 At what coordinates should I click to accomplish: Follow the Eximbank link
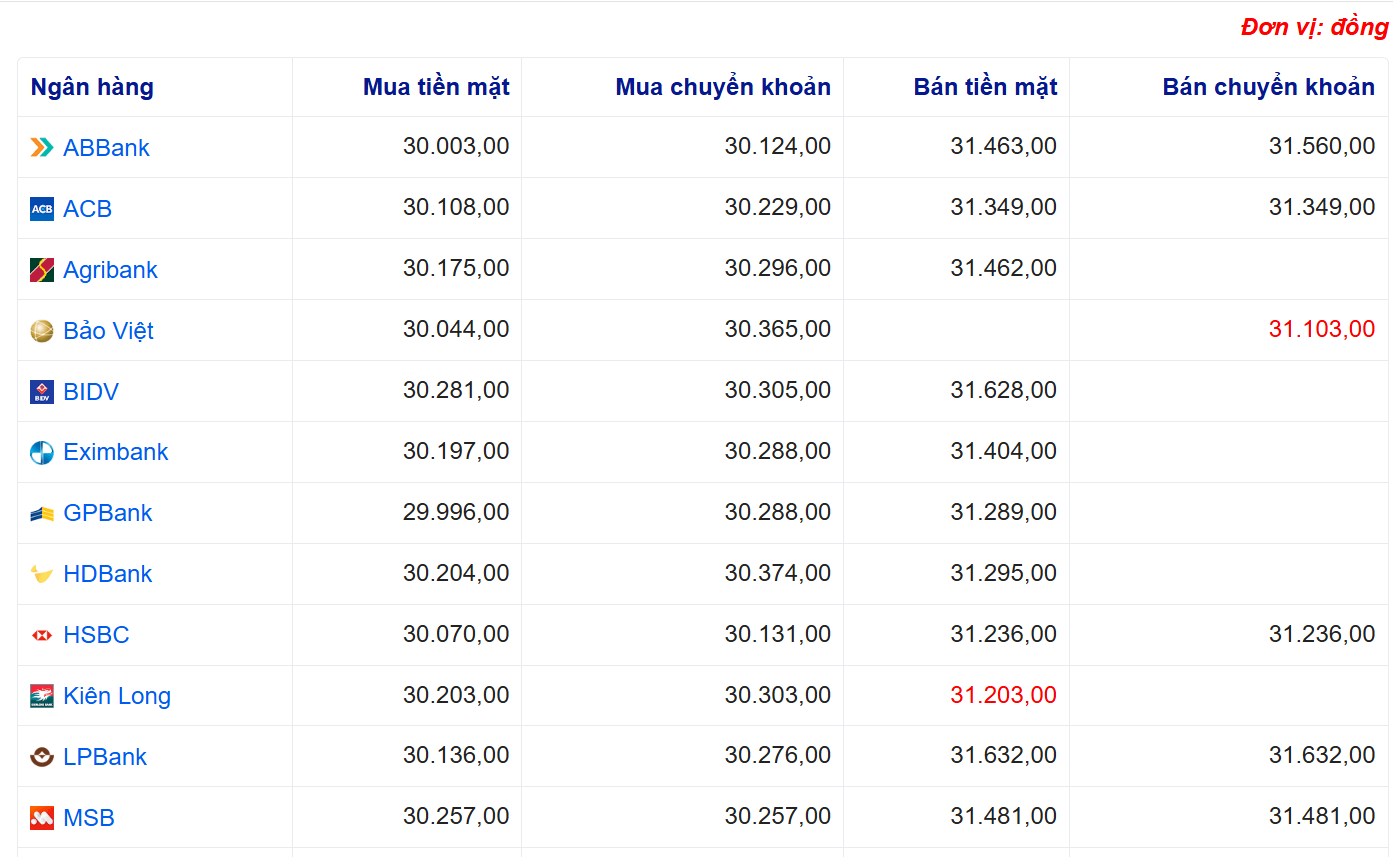pos(116,452)
